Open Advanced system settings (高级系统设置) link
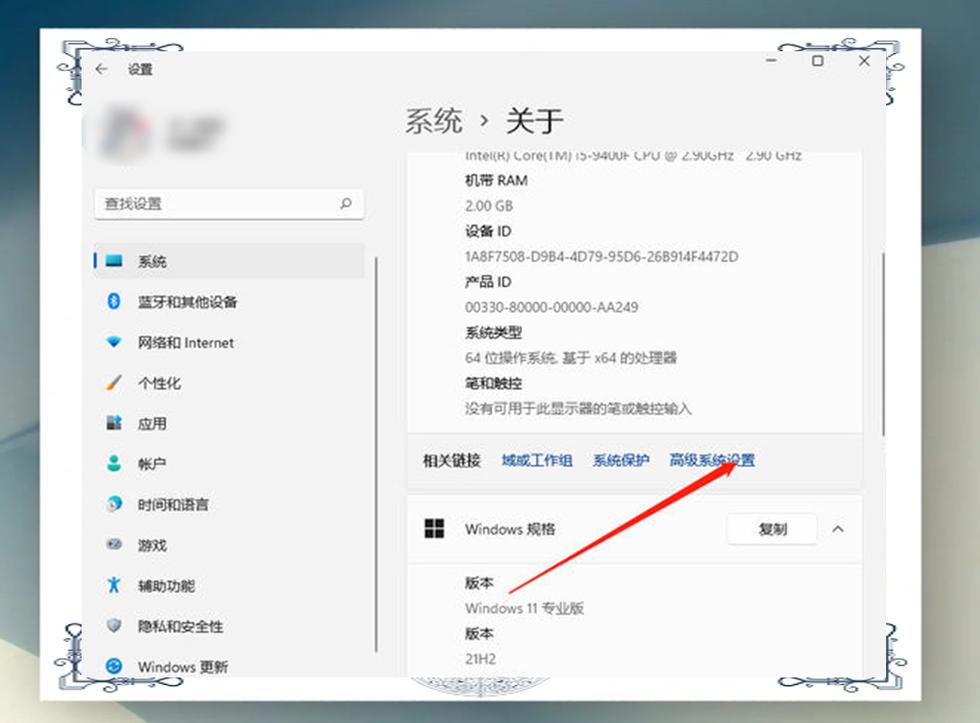 pyautogui.click(x=712, y=460)
